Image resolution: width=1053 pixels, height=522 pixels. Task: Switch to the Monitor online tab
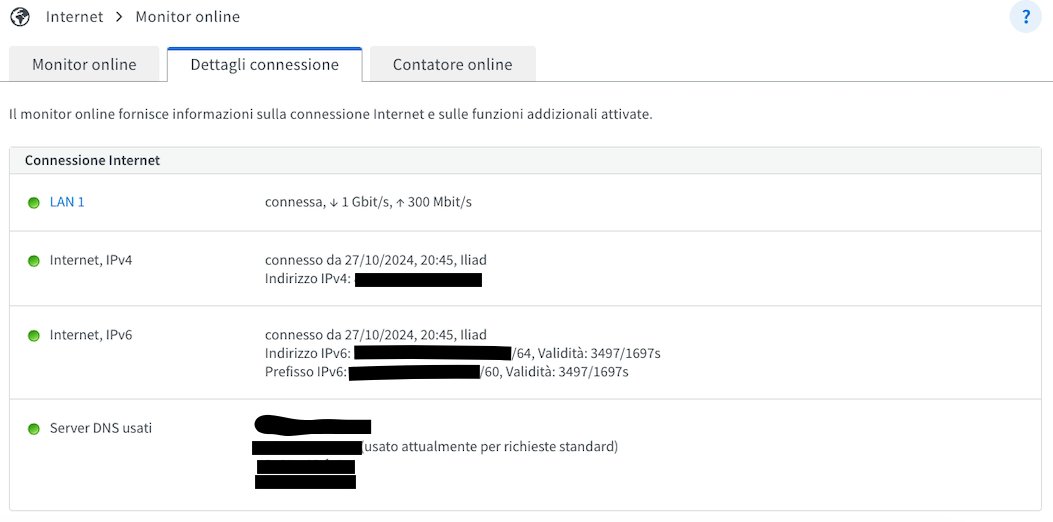tap(84, 65)
